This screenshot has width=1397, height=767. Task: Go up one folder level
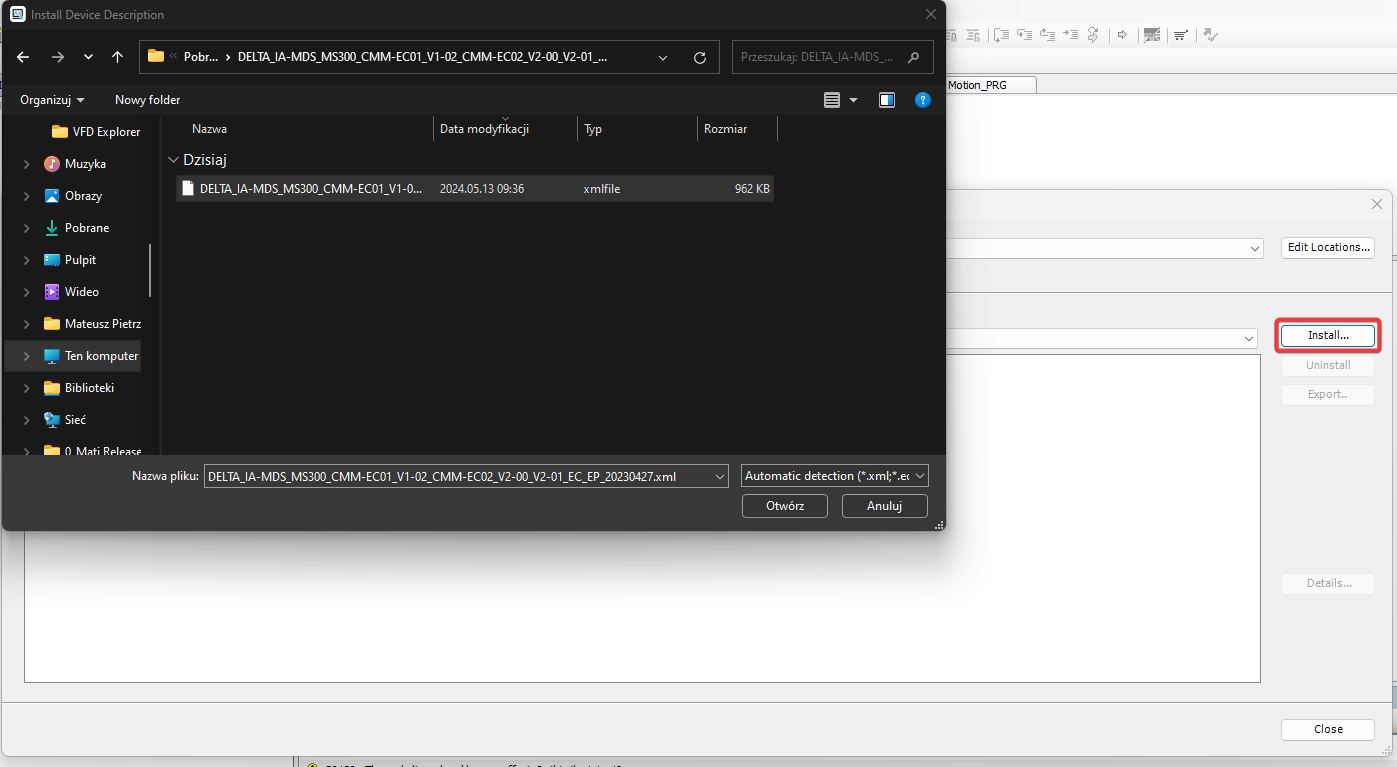pos(117,57)
